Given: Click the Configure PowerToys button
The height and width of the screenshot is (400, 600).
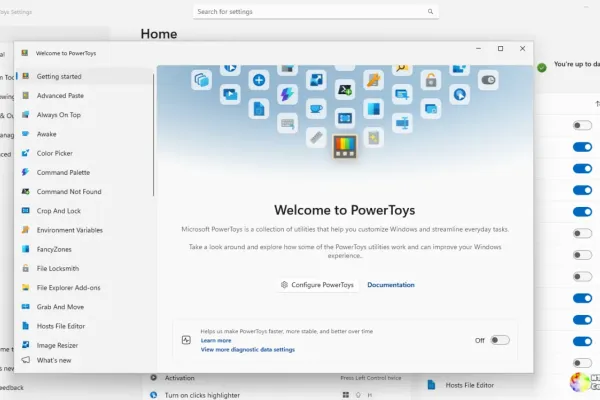Looking at the screenshot, I should 317,285.
